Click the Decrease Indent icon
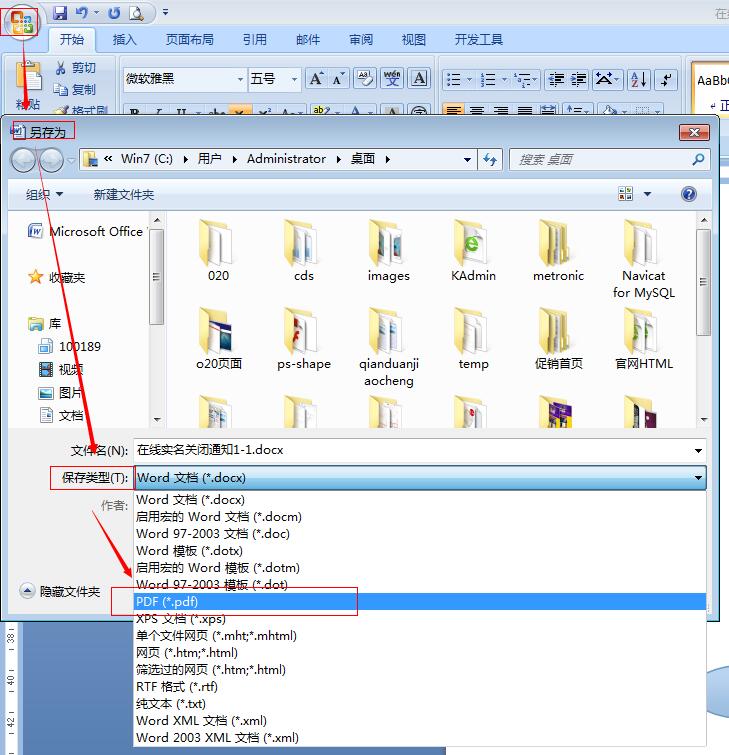The height and width of the screenshot is (755, 729). tap(557, 79)
